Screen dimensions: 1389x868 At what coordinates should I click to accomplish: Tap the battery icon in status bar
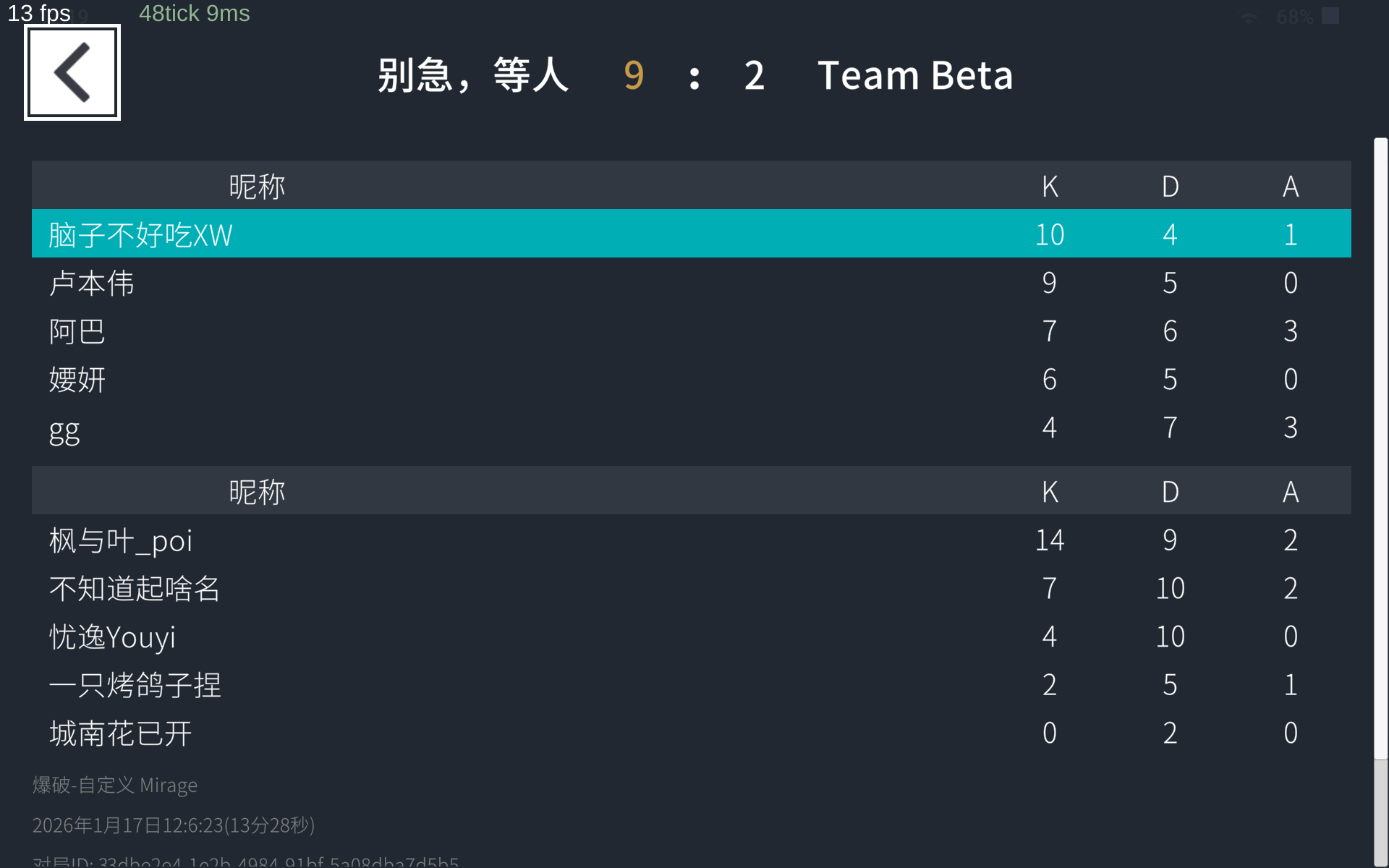1330,16
